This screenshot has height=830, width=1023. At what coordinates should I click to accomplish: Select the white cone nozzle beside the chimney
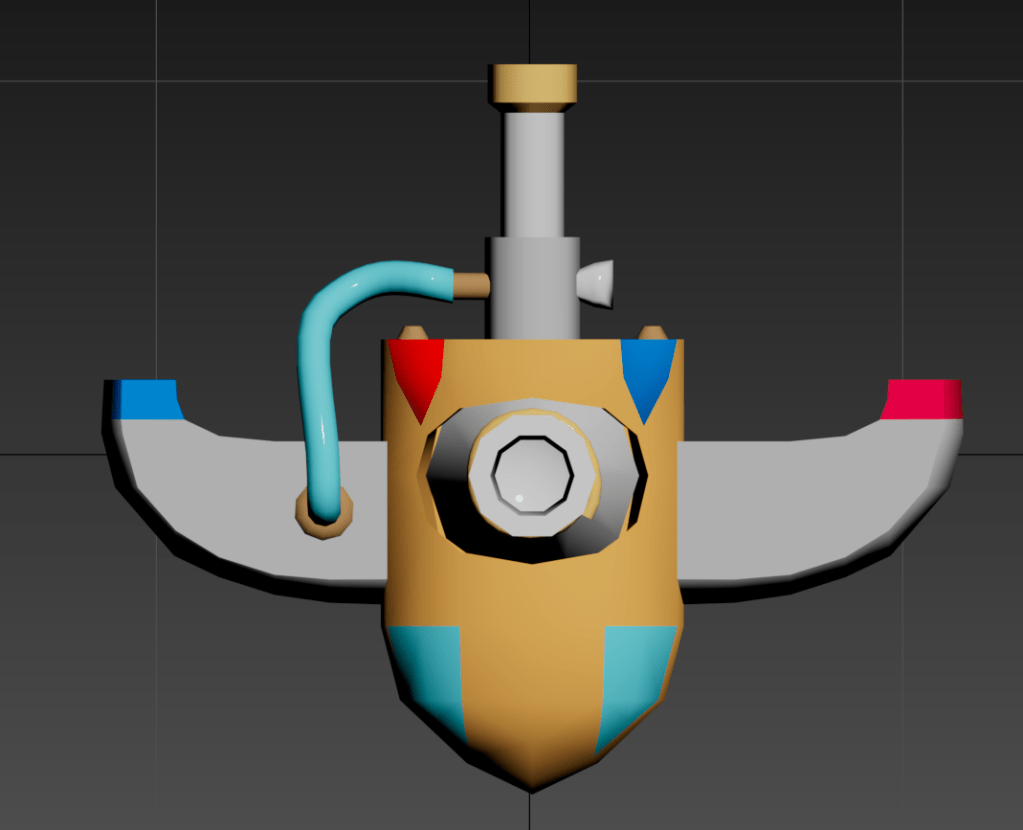(598, 282)
